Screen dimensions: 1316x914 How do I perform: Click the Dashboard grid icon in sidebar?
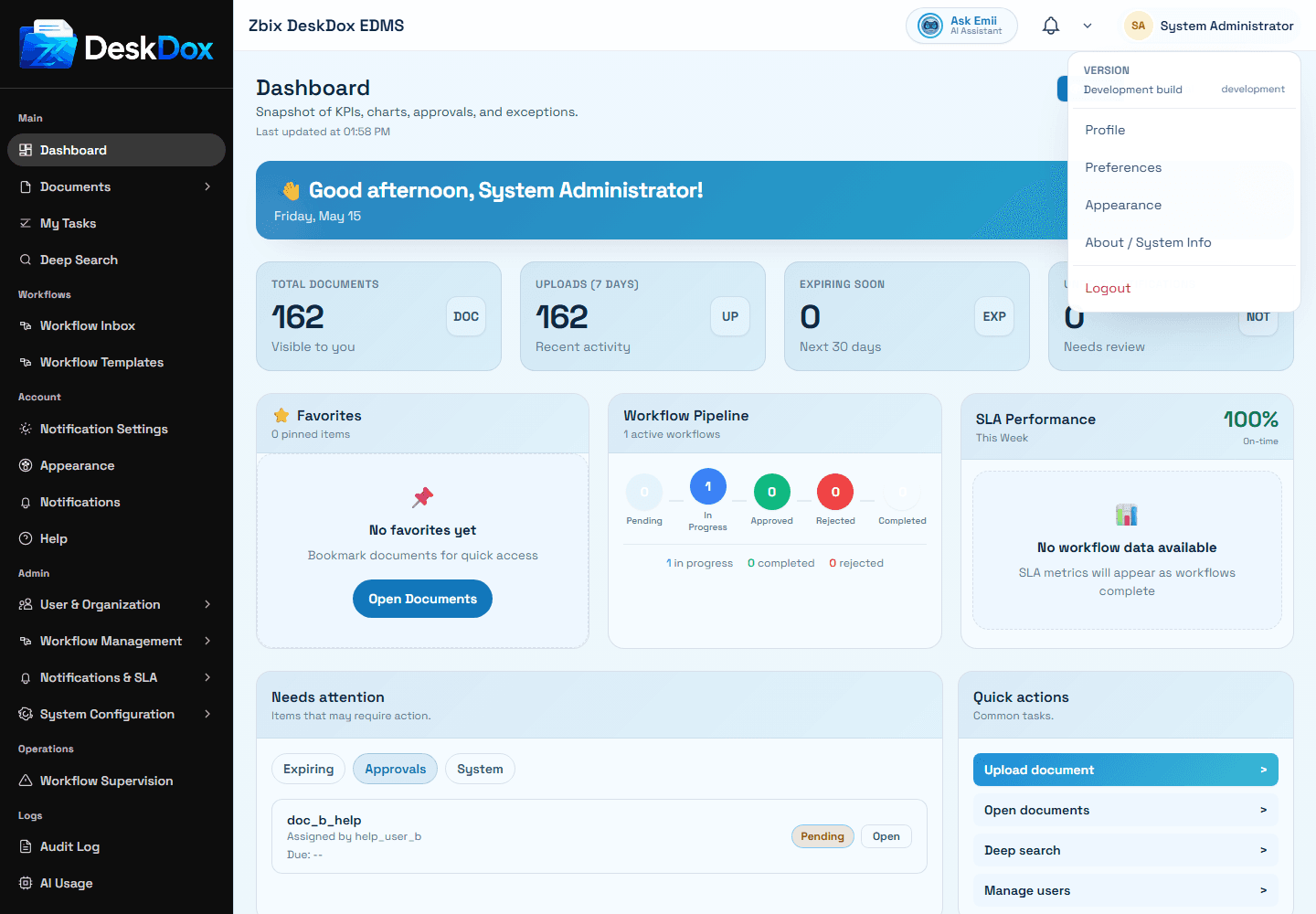26,150
